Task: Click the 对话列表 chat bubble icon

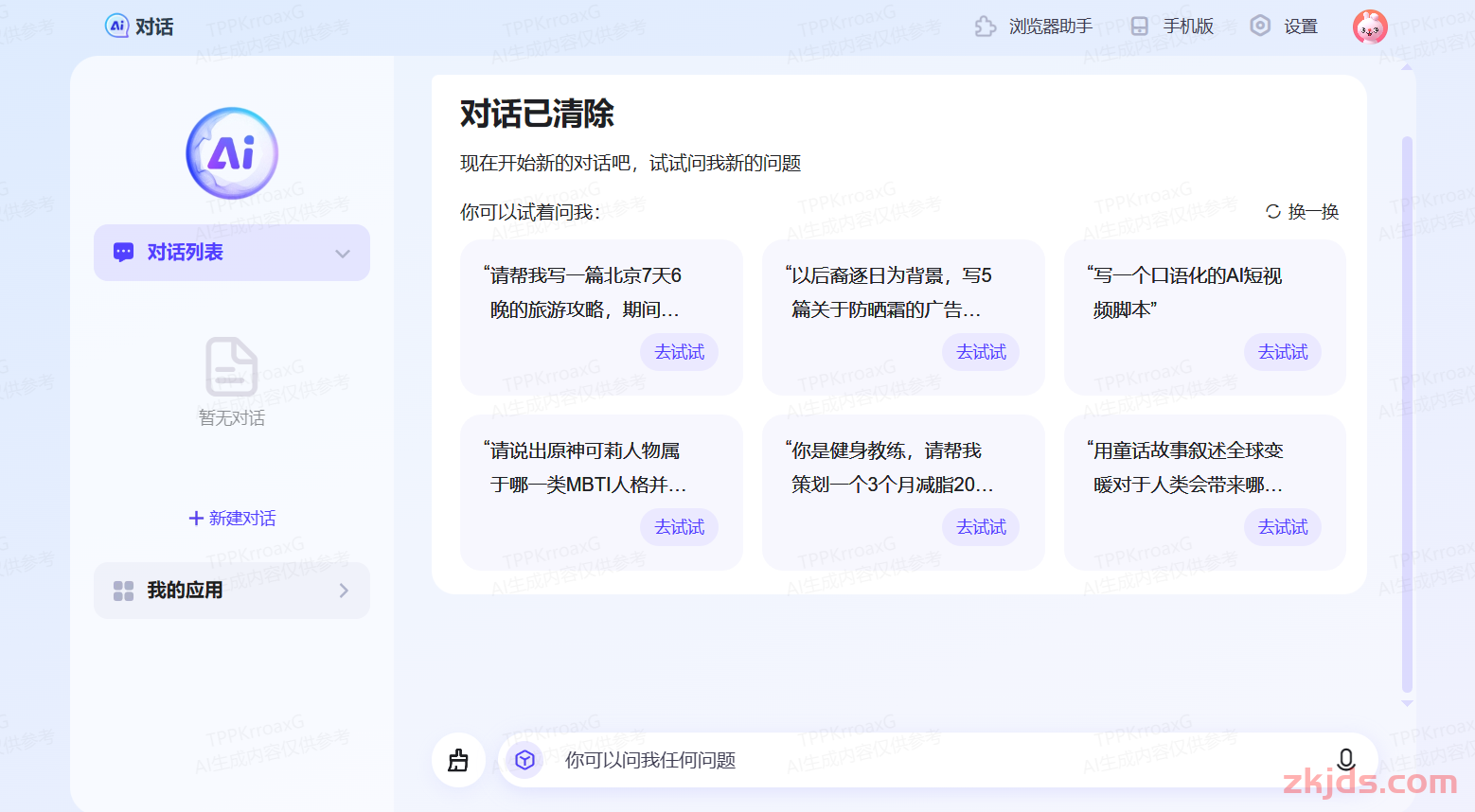Action: point(123,253)
